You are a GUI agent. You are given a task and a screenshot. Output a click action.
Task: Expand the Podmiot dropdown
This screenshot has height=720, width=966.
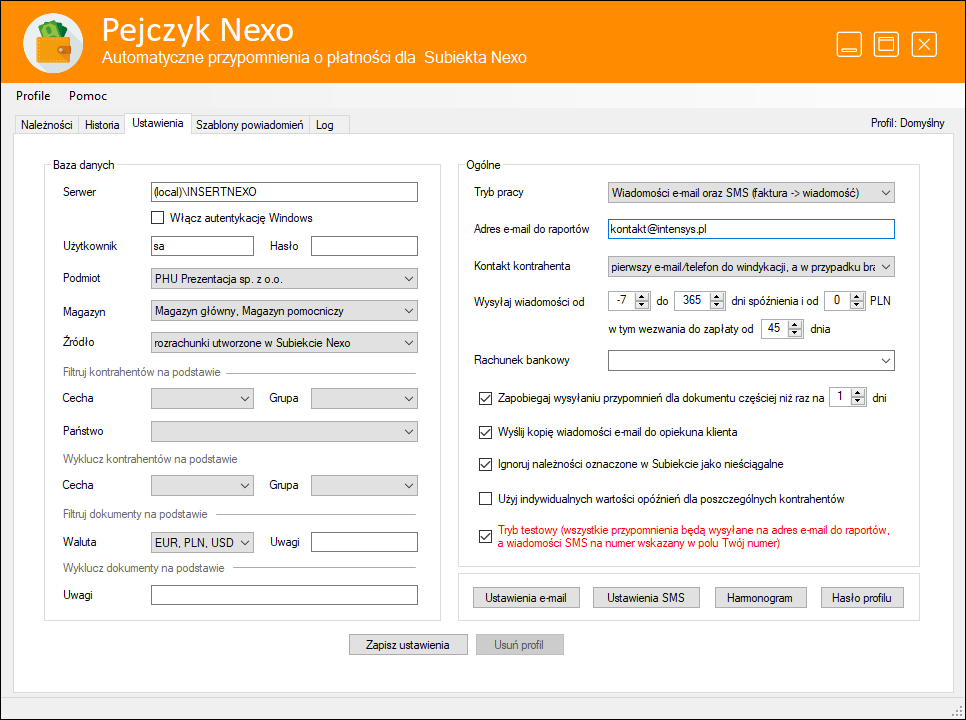(284, 278)
